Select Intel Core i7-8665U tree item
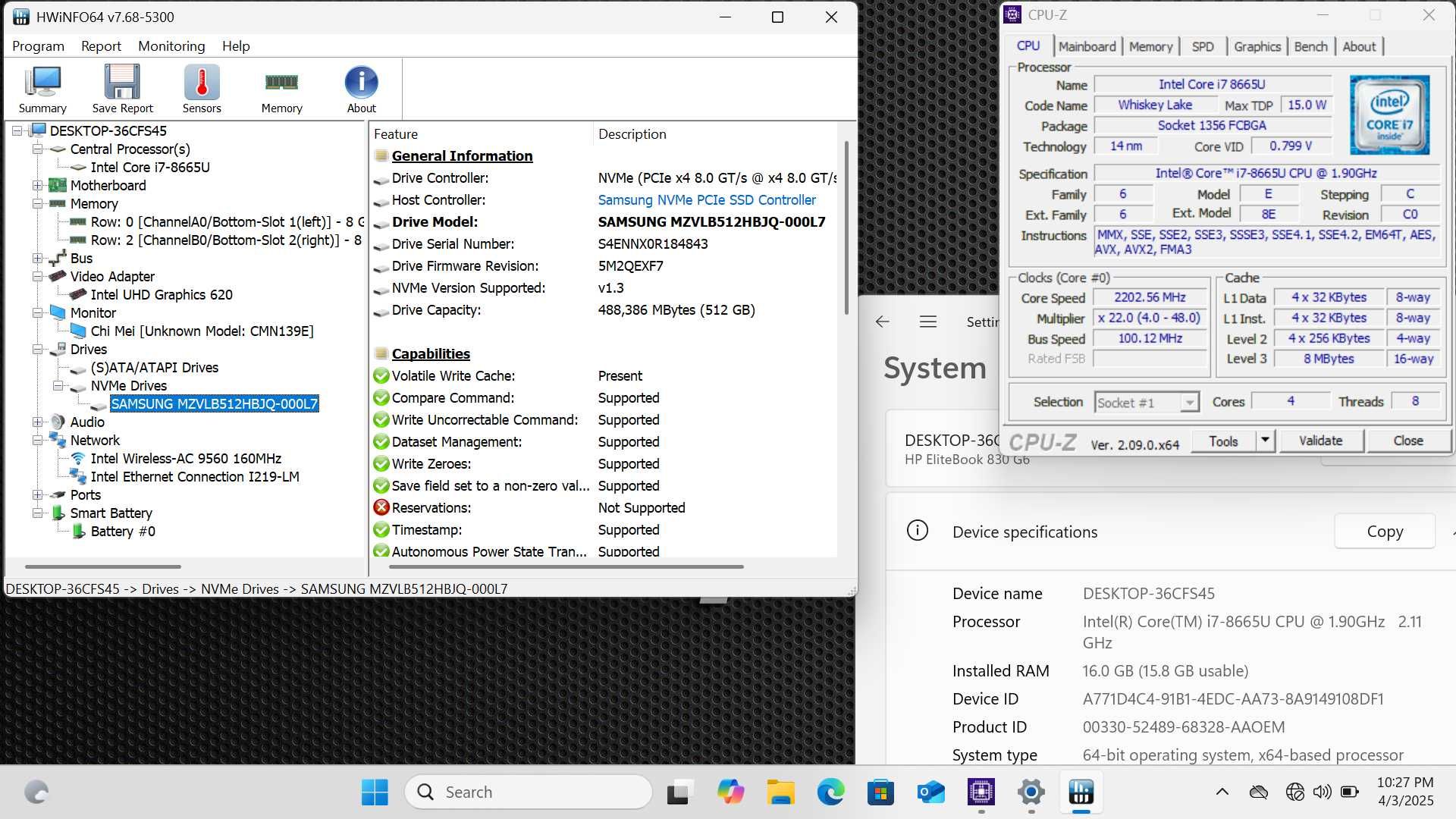 [x=150, y=167]
